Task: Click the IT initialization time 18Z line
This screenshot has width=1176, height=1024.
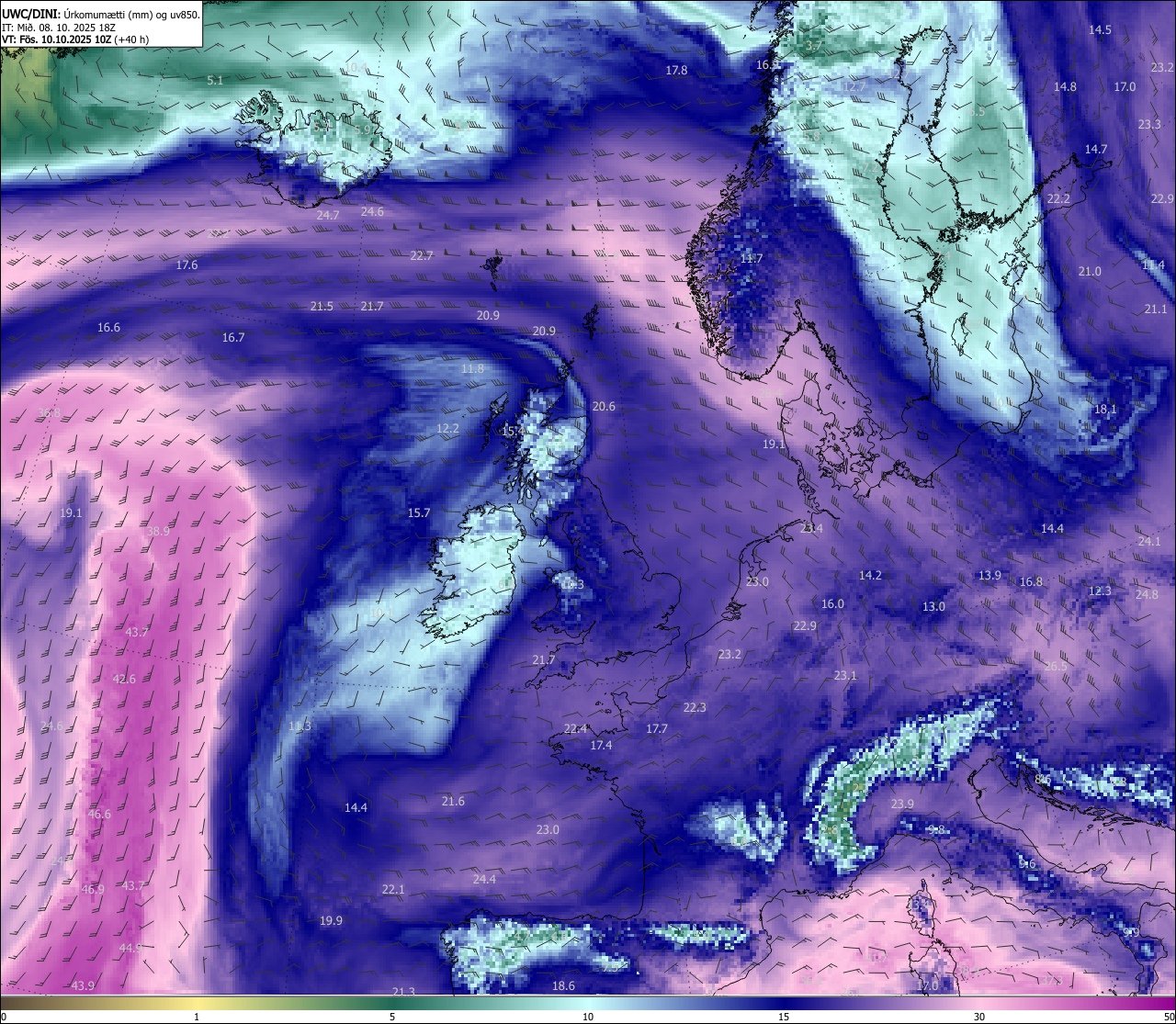Action: point(59,27)
